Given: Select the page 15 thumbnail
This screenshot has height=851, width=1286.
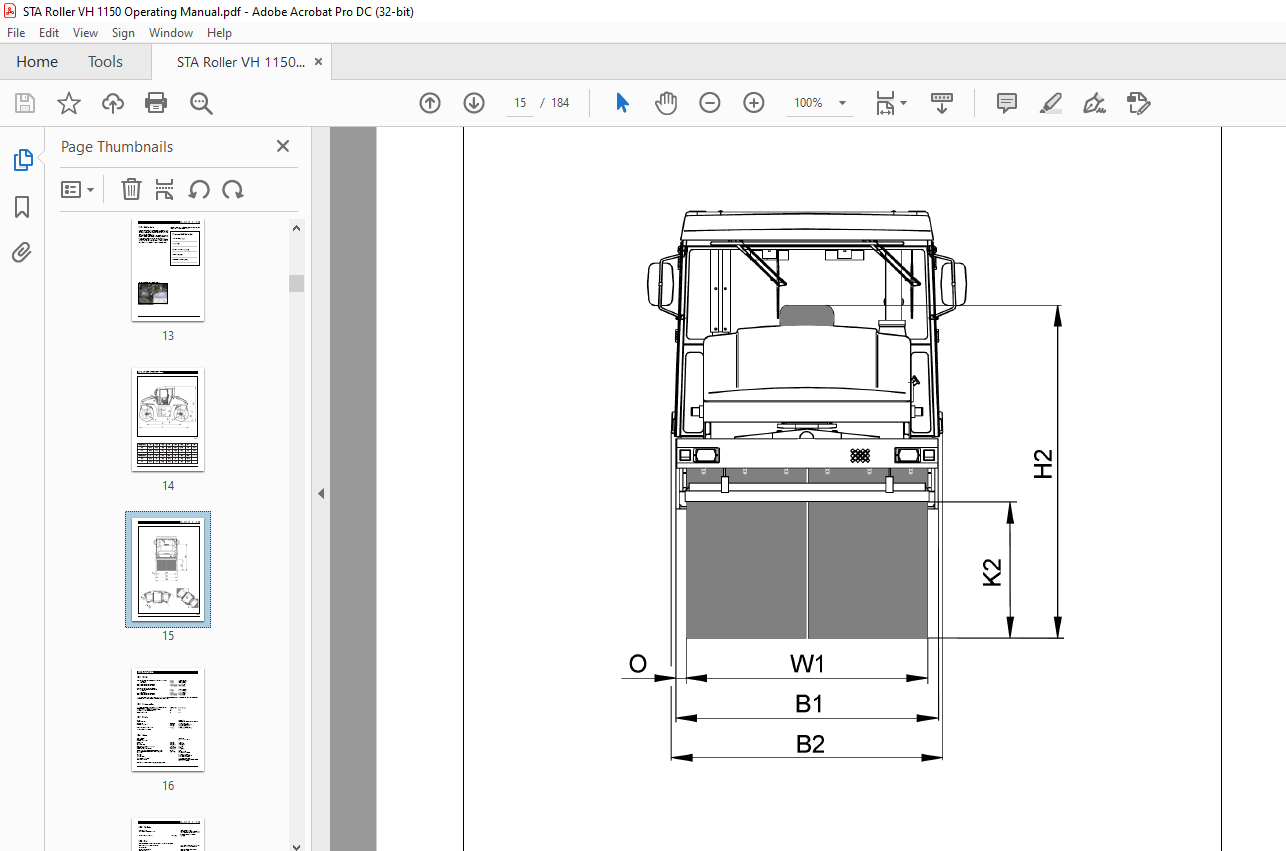Looking at the screenshot, I should pyautogui.click(x=168, y=569).
